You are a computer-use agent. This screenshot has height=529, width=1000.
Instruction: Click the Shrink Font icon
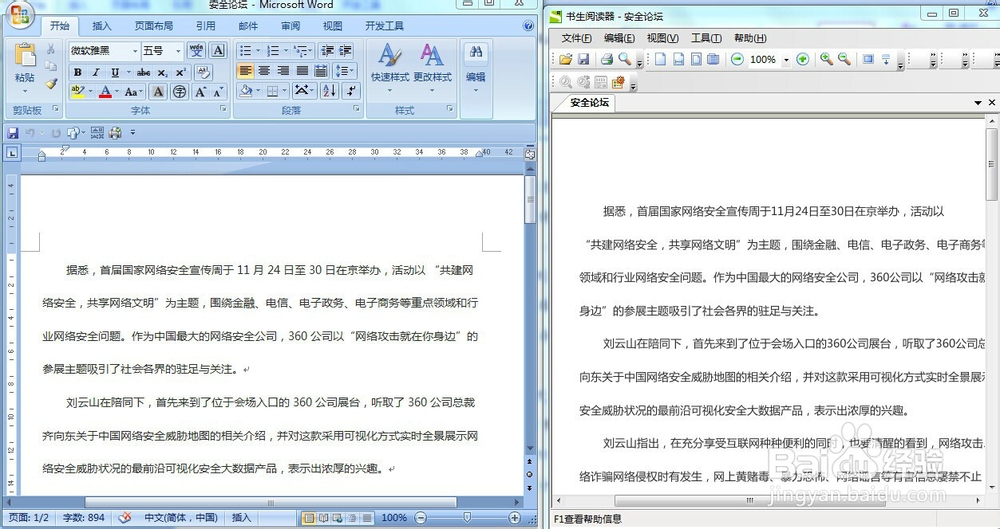(218, 92)
